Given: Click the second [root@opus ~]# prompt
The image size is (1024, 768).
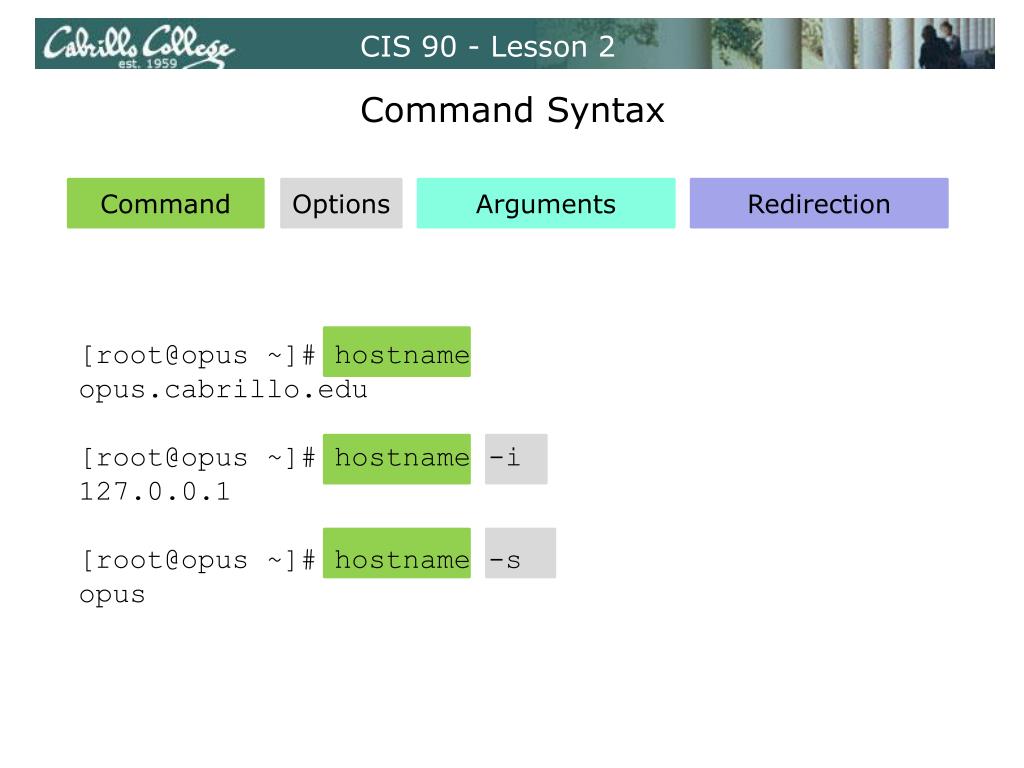Looking at the screenshot, I should 199,458.
